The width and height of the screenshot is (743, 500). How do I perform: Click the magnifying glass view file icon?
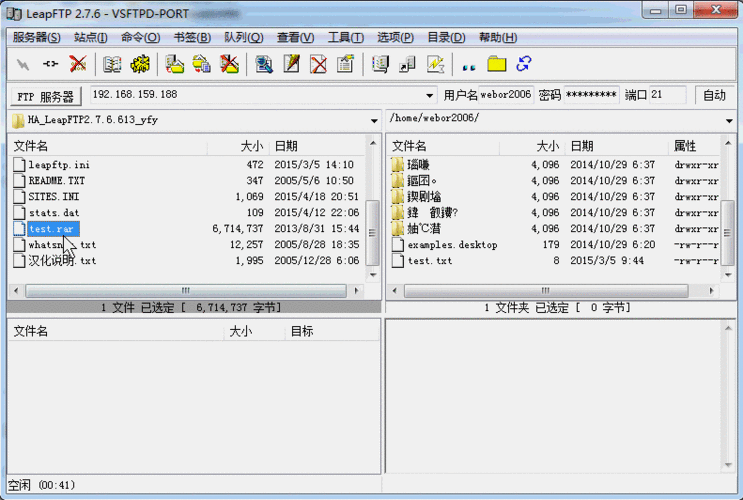coord(263,64)
